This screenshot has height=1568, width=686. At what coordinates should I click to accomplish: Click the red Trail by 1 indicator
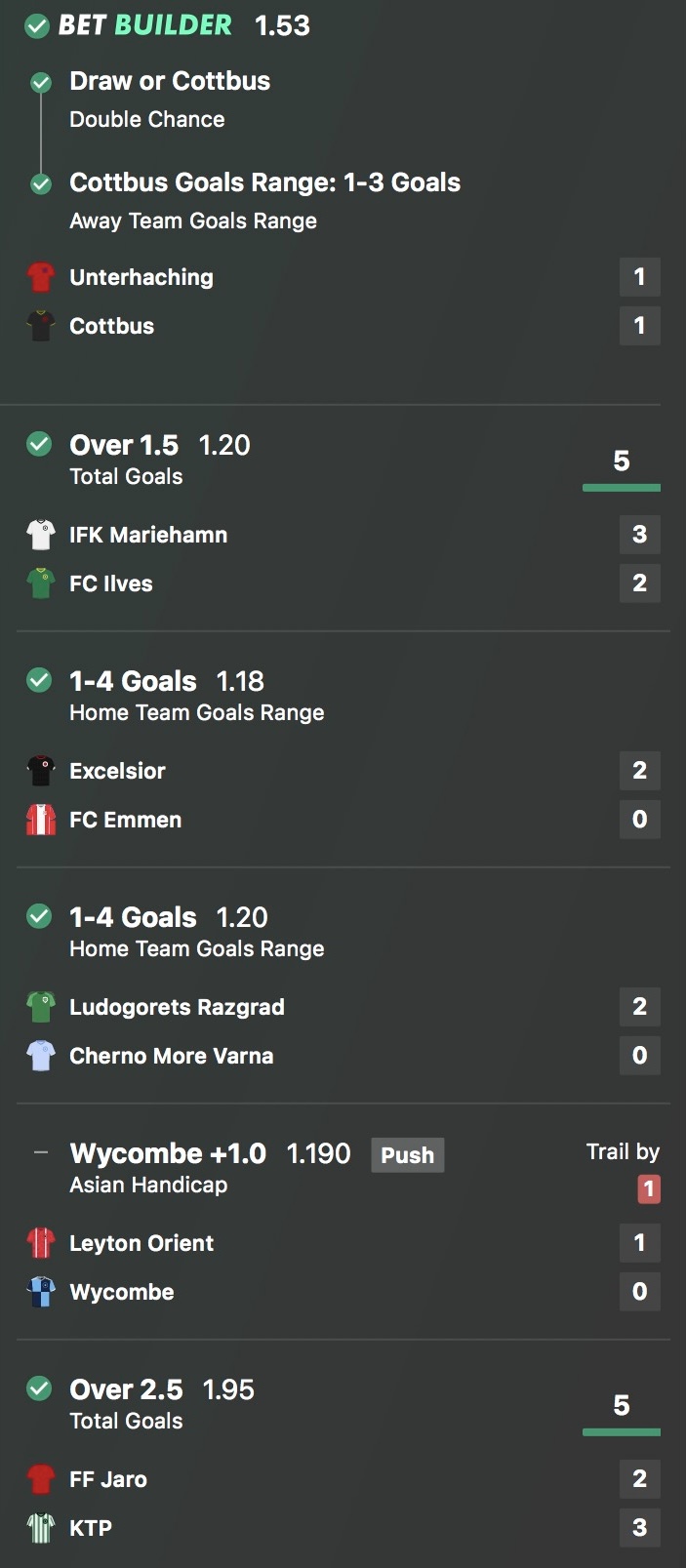click(648, 1189)
